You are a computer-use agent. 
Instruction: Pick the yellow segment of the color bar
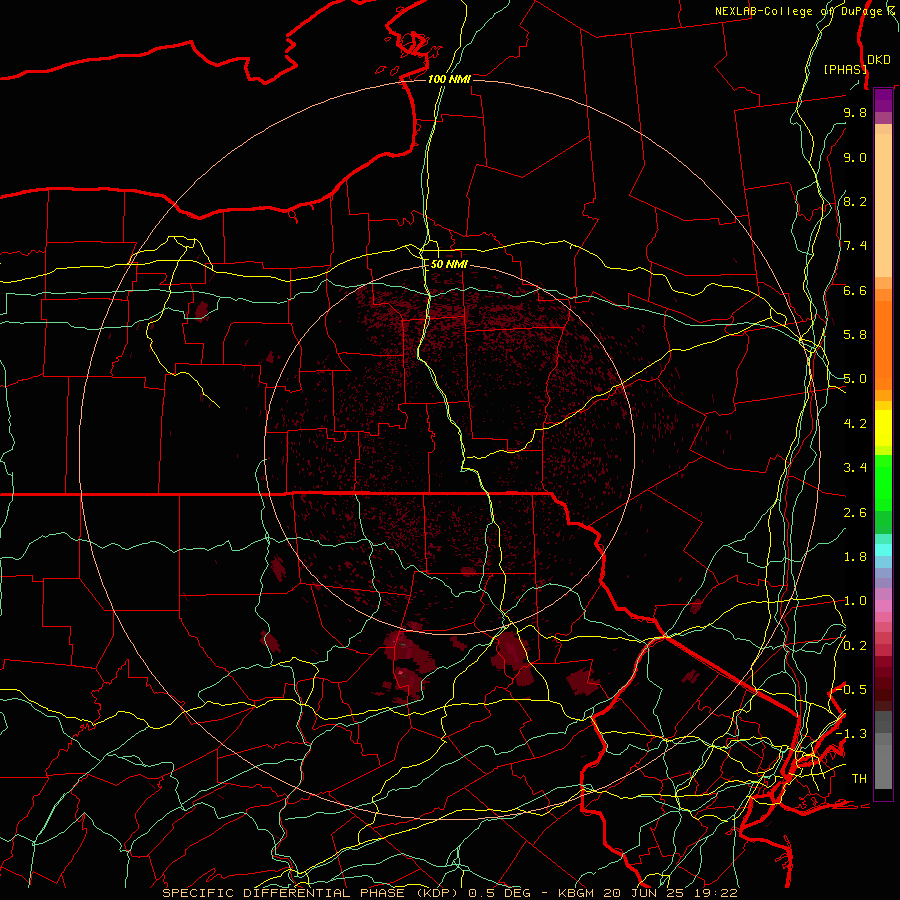pyautogui.click(x=883, y=428)
